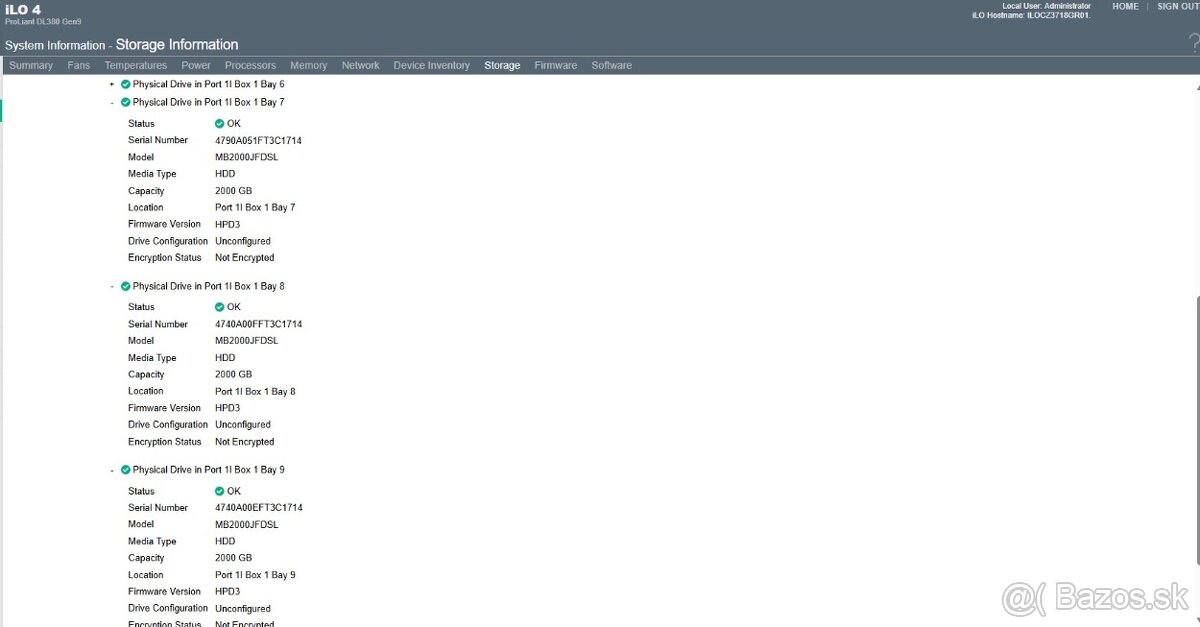Click green status icon for Bay 7 drive
Screen dimensions: 1200x627
click(x=126, y=102)
